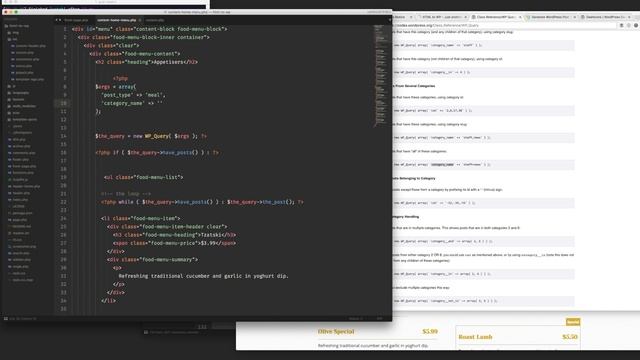Click line number 10 in gutter

(x=64, y=103)
